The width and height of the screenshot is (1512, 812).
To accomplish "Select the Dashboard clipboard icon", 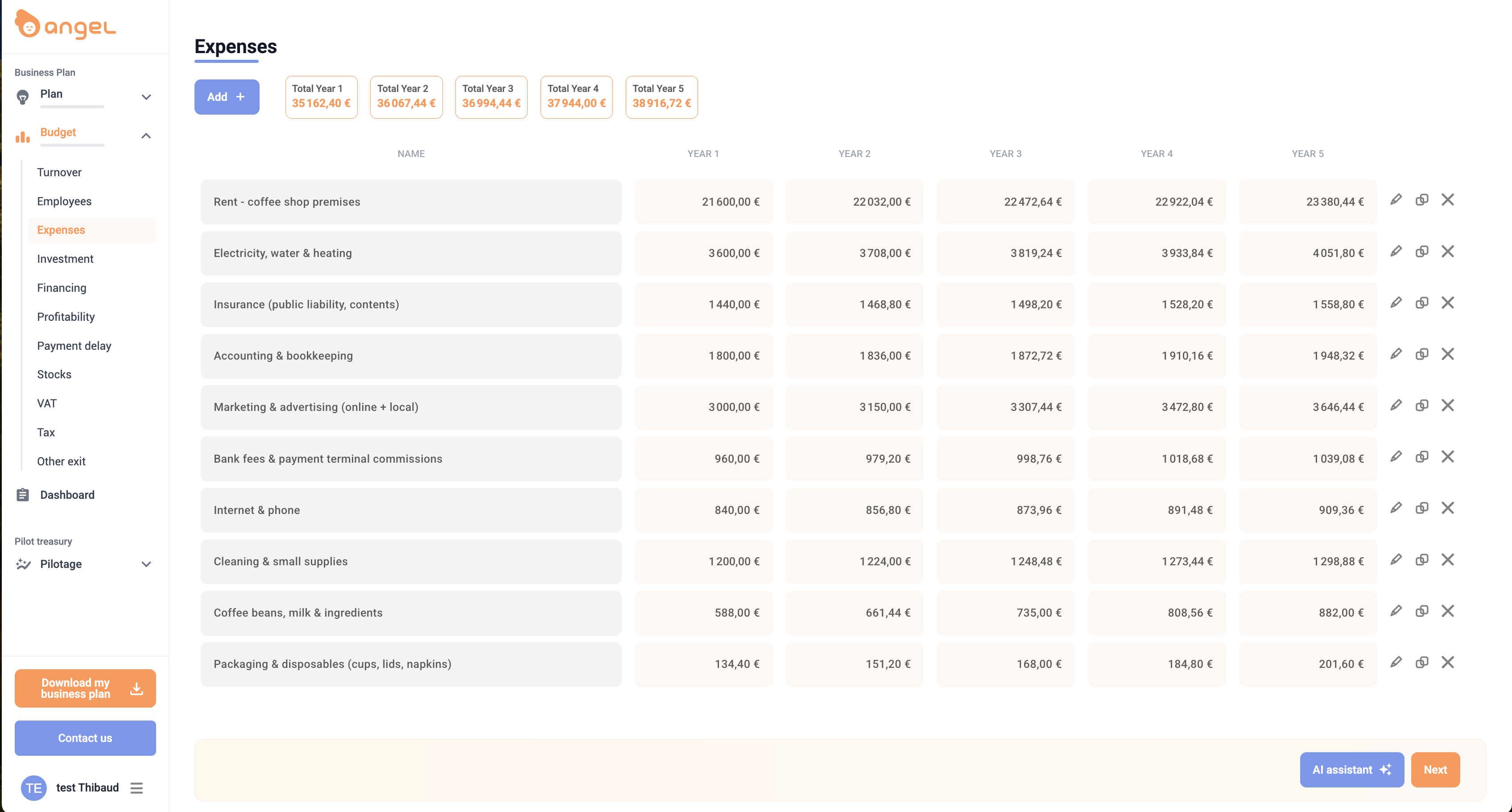I will (22, 494).
